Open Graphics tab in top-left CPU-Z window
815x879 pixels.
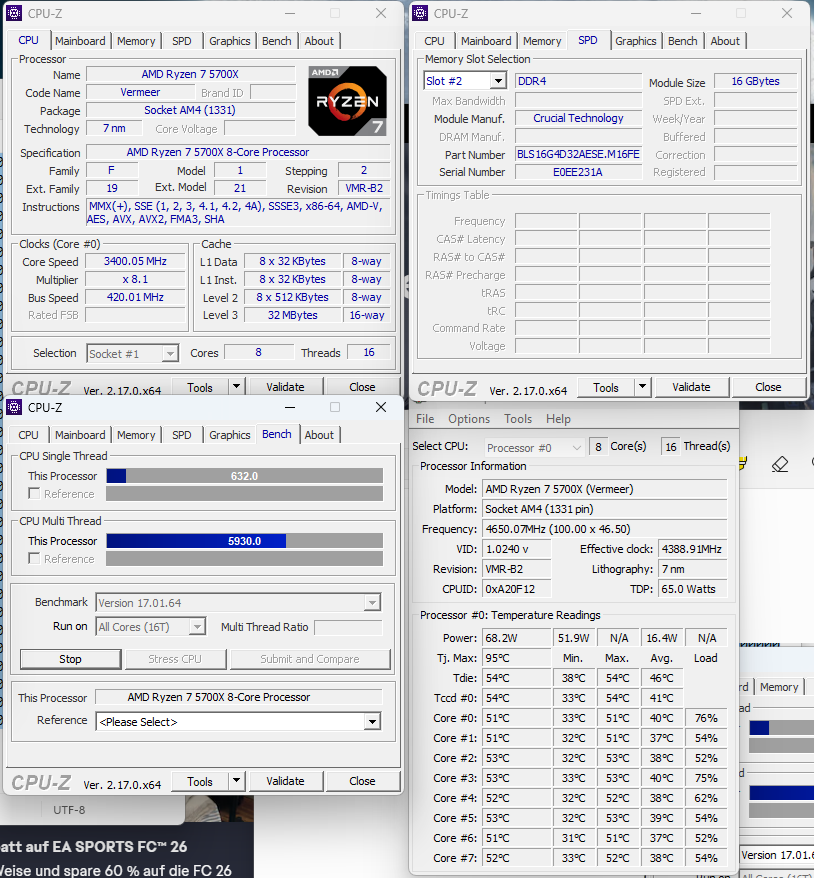(x=230, y=41)
